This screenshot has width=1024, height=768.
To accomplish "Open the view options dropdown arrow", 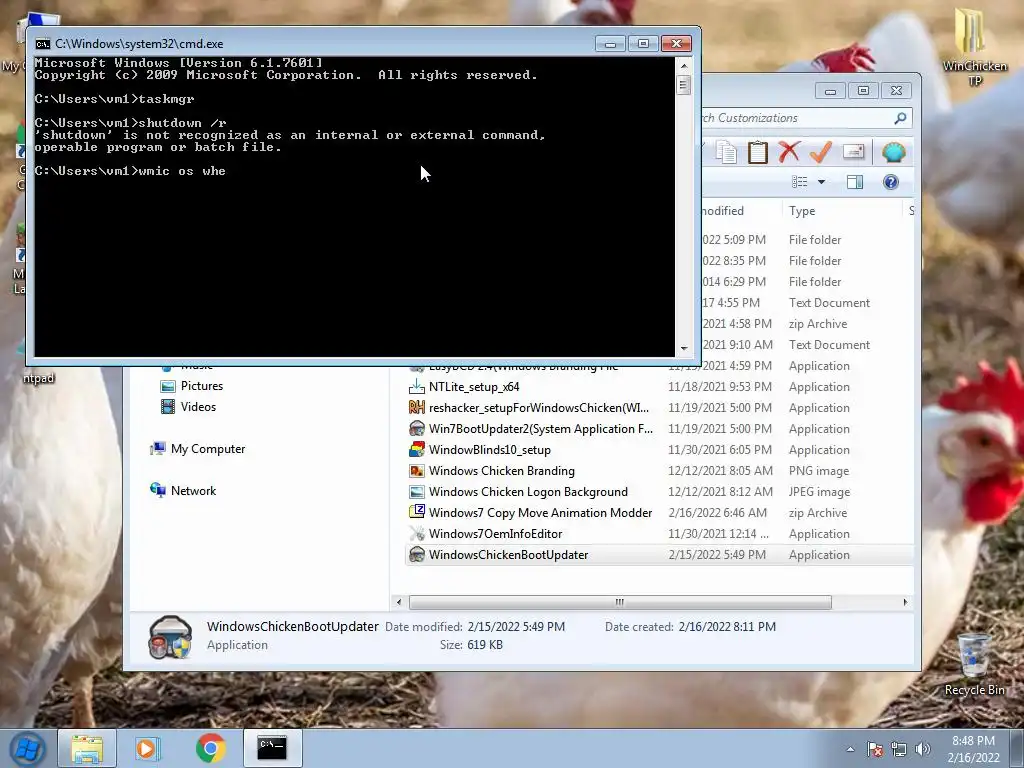I will coord(822,182).
